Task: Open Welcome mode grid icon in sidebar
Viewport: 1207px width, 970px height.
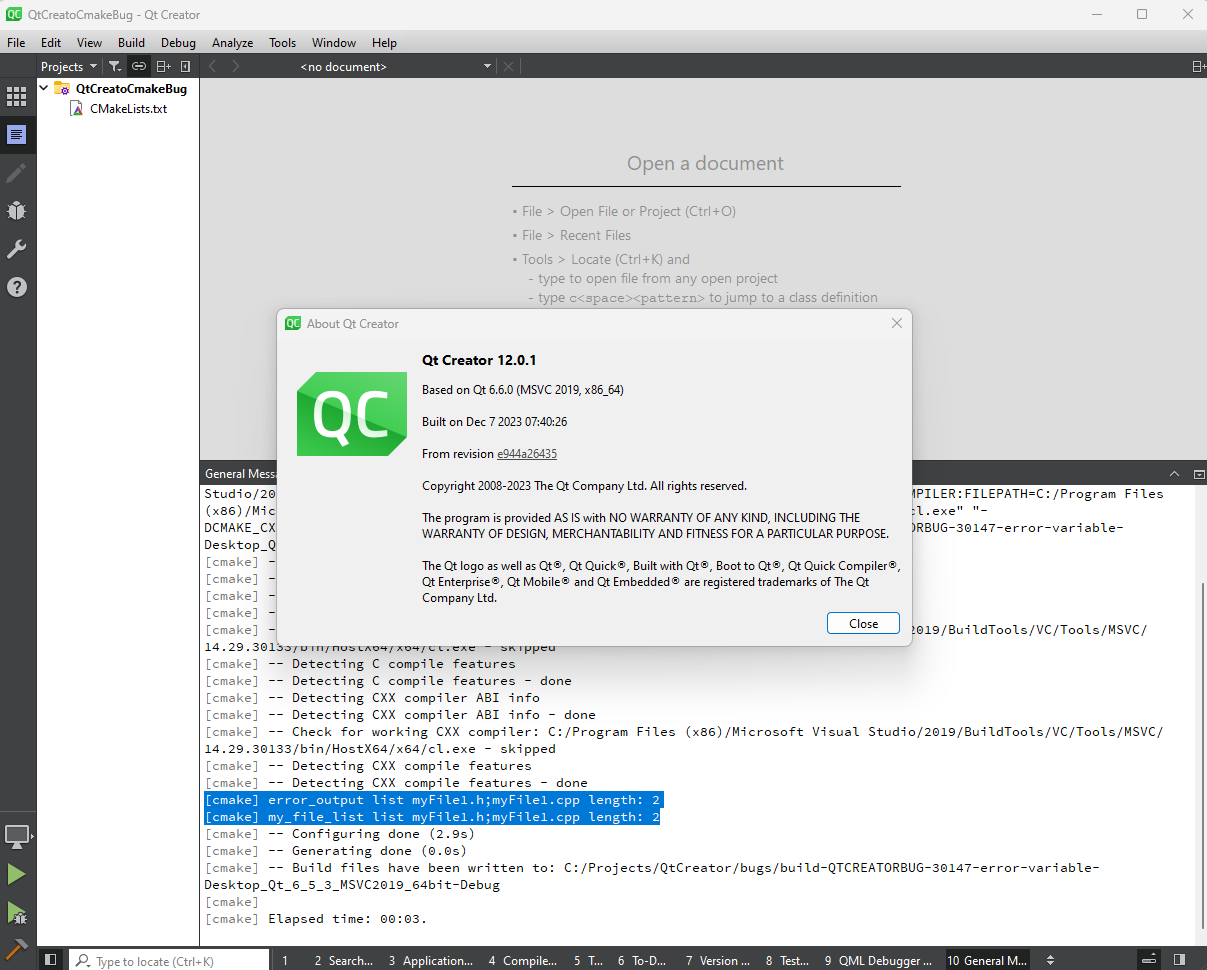Action: point(17,97)
